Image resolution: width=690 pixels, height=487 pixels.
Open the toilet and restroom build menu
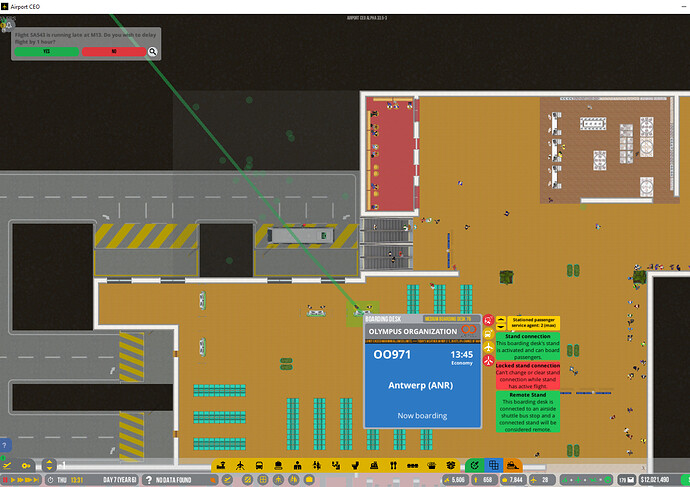click(x=355, y=465)
